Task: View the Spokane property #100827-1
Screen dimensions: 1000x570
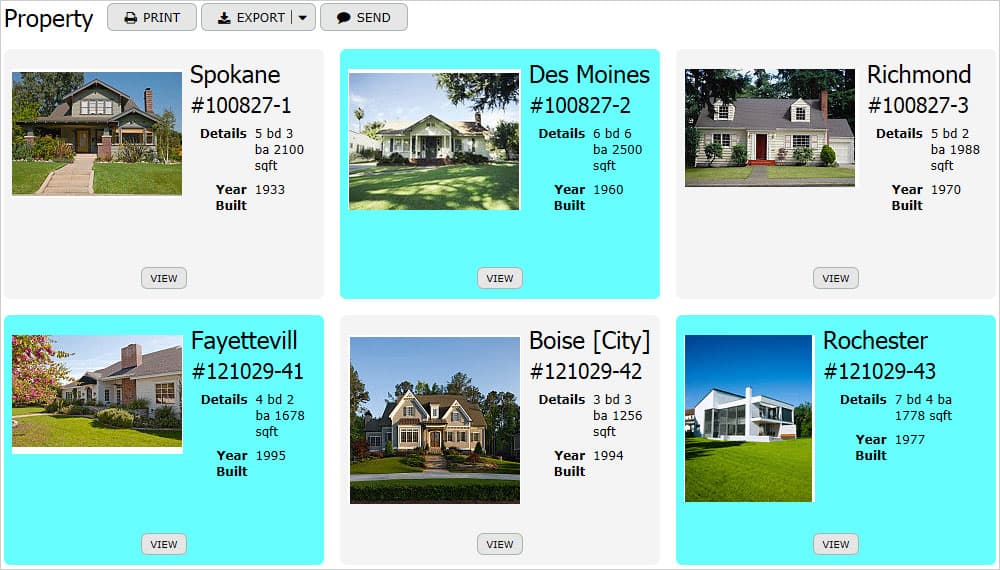Action: click(x=164, y=279)
